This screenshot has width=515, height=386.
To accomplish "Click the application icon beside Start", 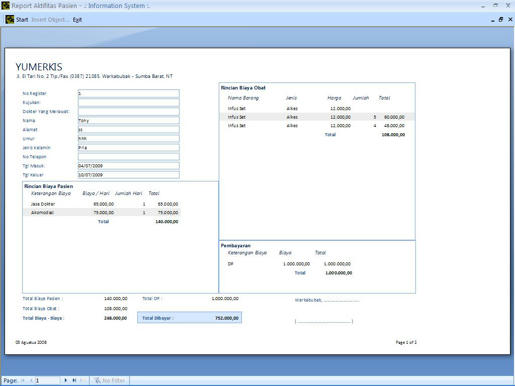I will point(10,19).
